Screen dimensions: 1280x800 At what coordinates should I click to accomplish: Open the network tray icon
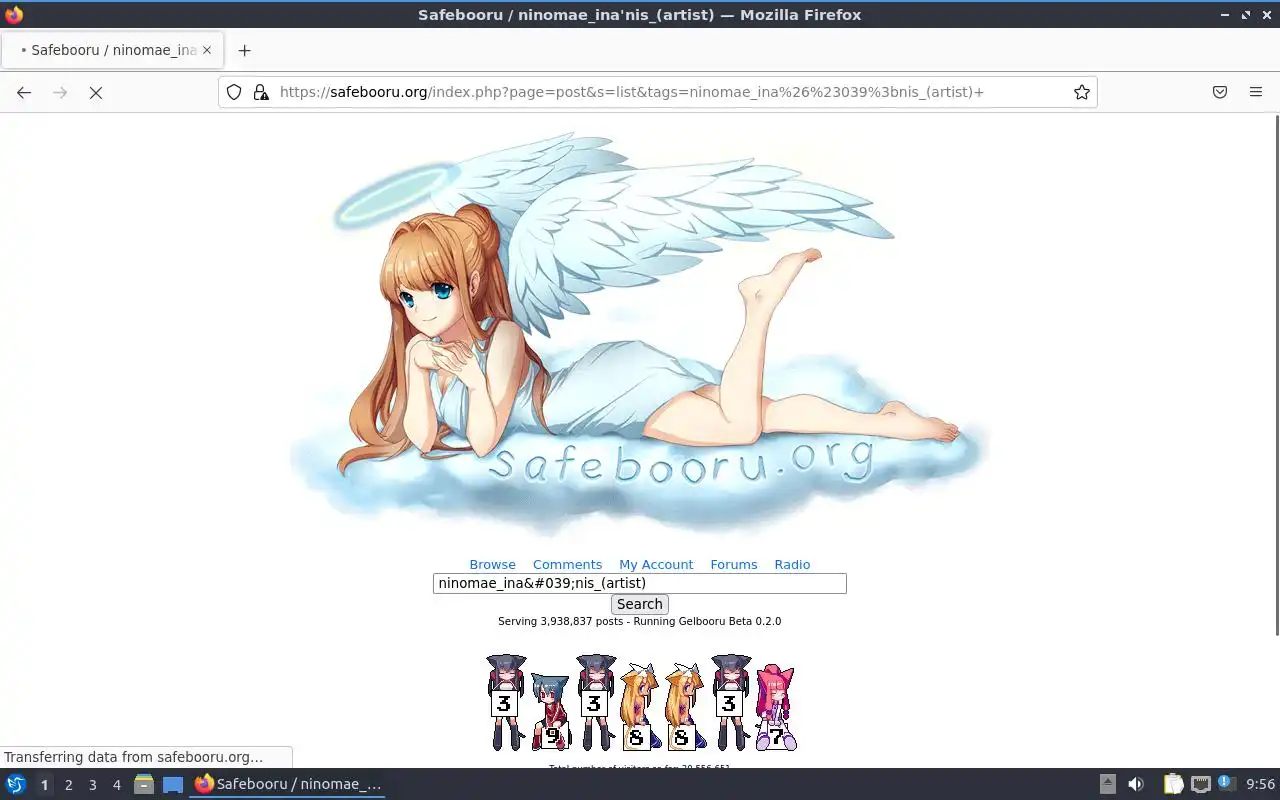point(1201,785)
